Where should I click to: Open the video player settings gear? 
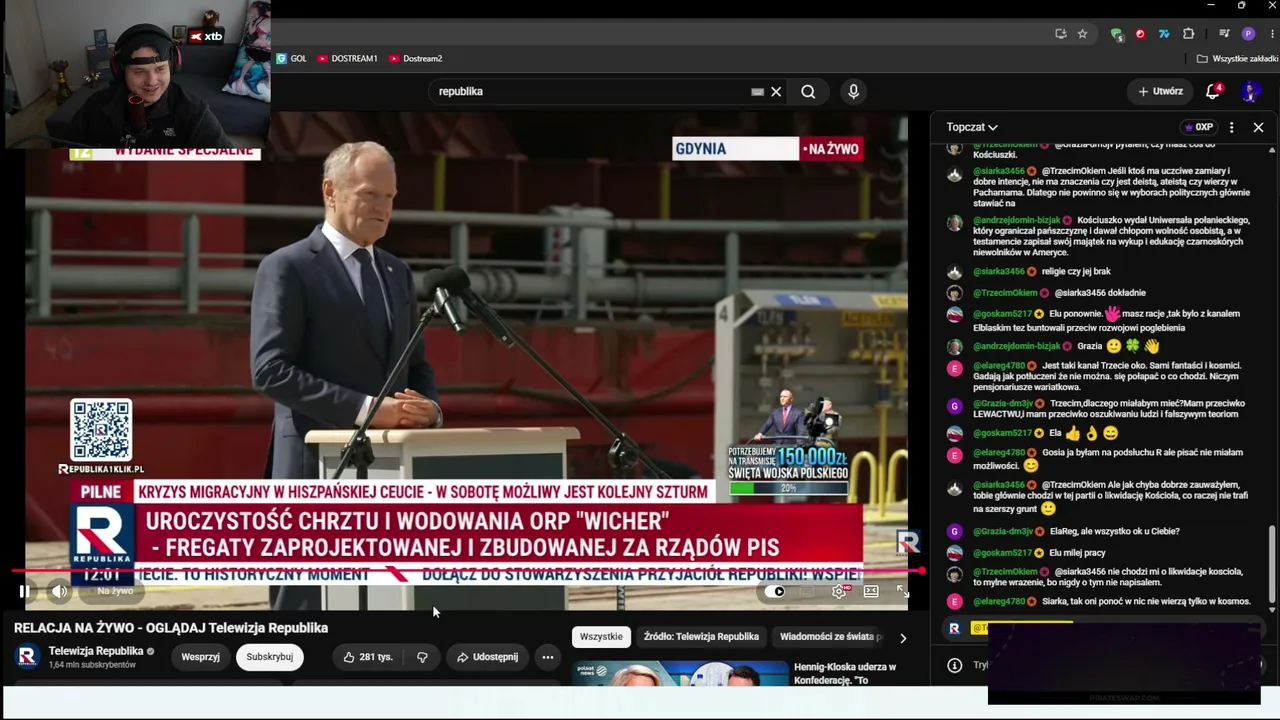tap(839, 591)
